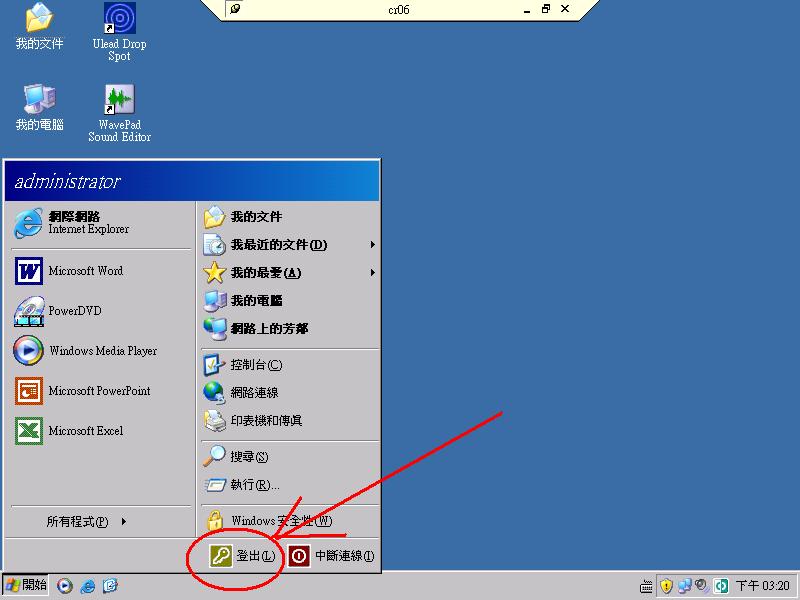The width and height of the screenshot is (800, 600).
Task: Open 網路連線 from the Start menu
Action: click(290, 392)
